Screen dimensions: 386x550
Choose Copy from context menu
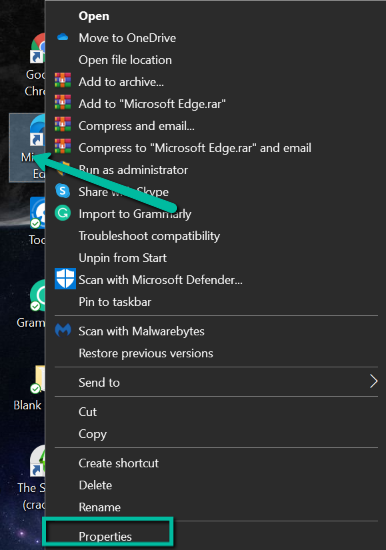[92, 435]
